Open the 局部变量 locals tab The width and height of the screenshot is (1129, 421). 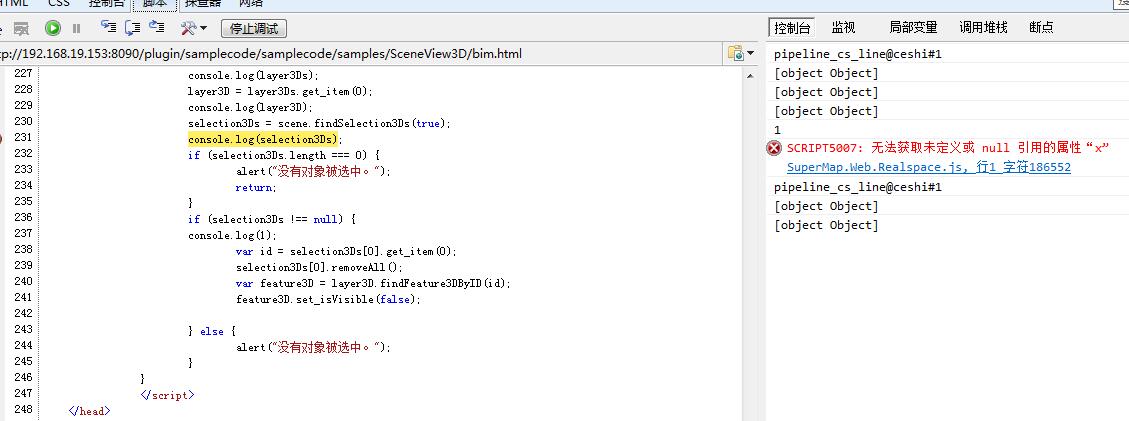pos(913,28)
